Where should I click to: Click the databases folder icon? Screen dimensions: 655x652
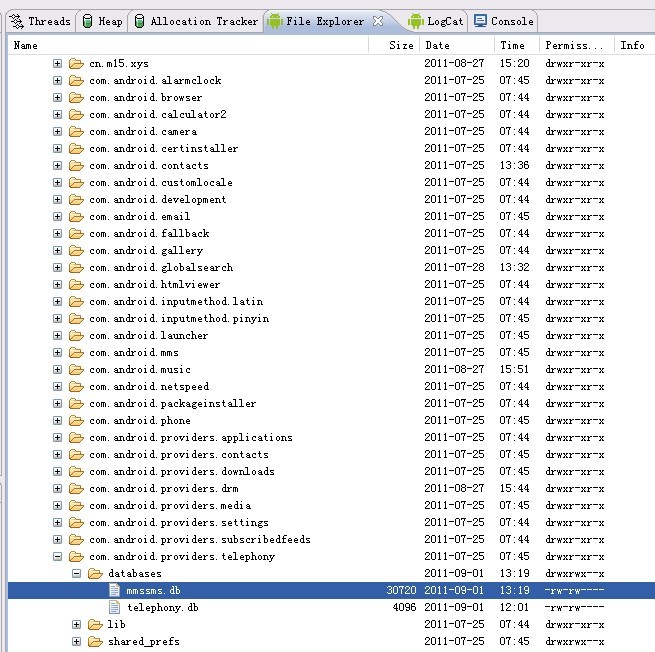pos(95,573)
